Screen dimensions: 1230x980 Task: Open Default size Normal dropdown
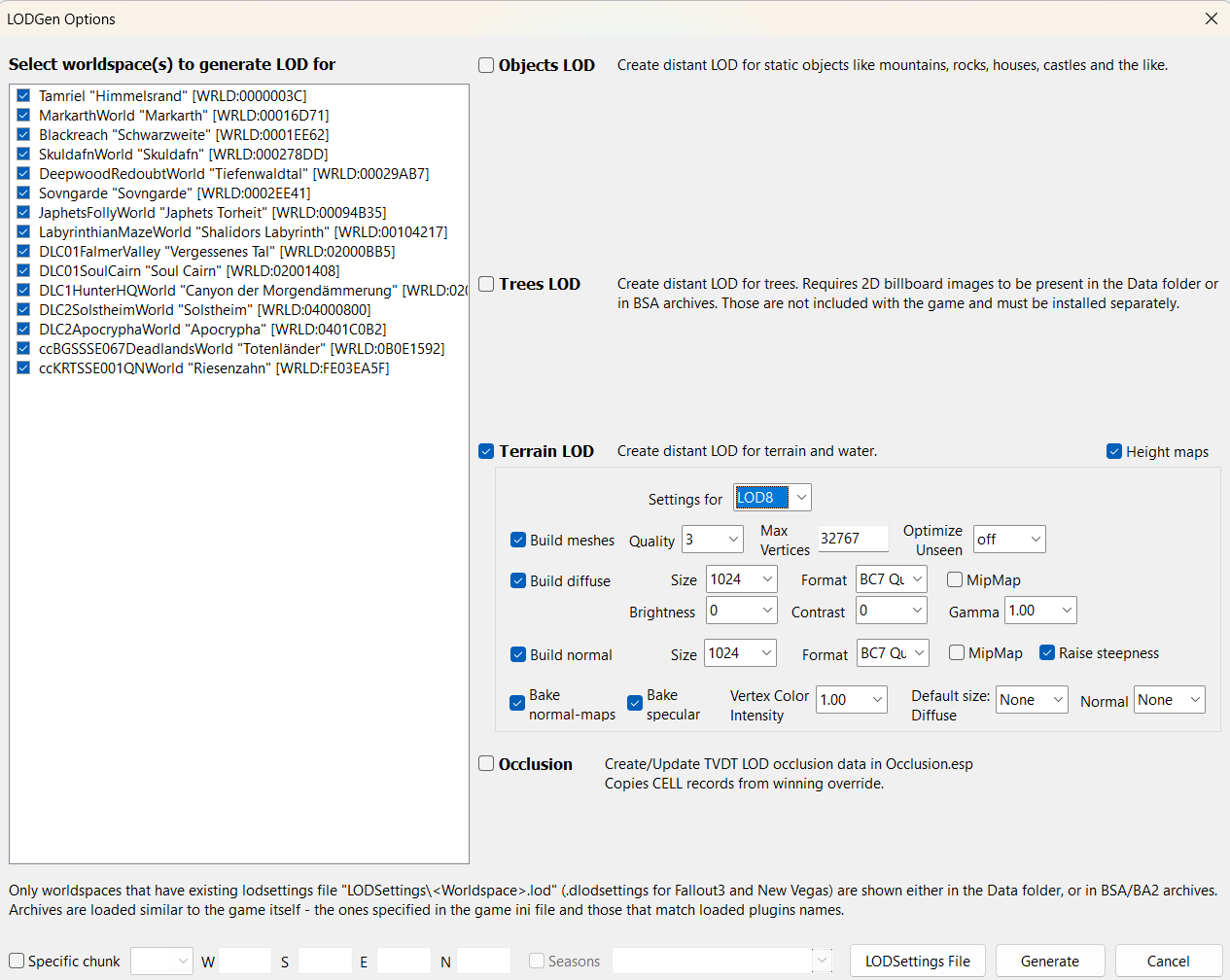1170,700
